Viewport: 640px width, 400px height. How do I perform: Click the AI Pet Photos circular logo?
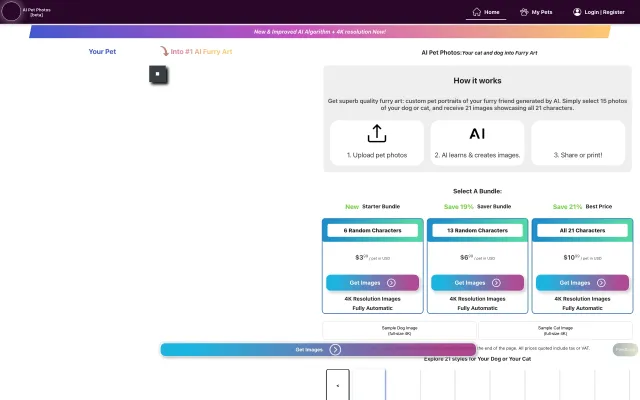(x=11, y=11)
